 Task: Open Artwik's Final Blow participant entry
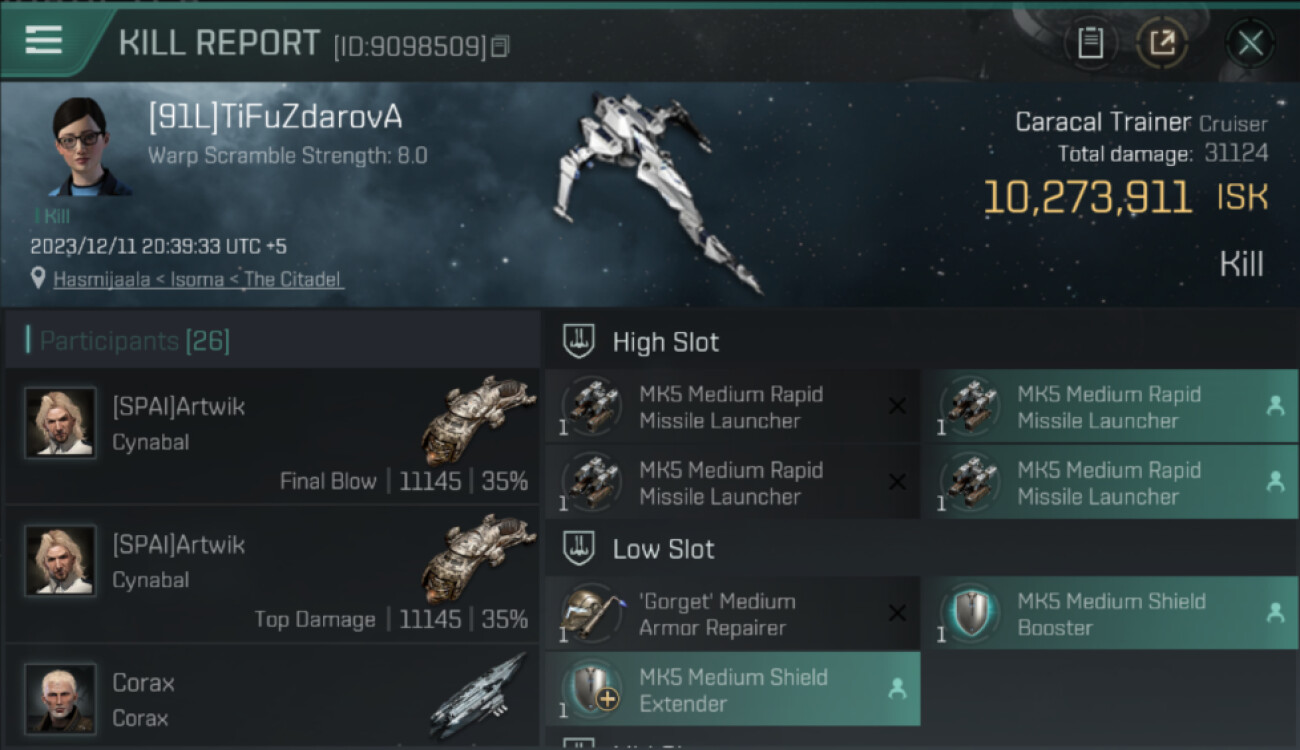[x=272, y=436]
